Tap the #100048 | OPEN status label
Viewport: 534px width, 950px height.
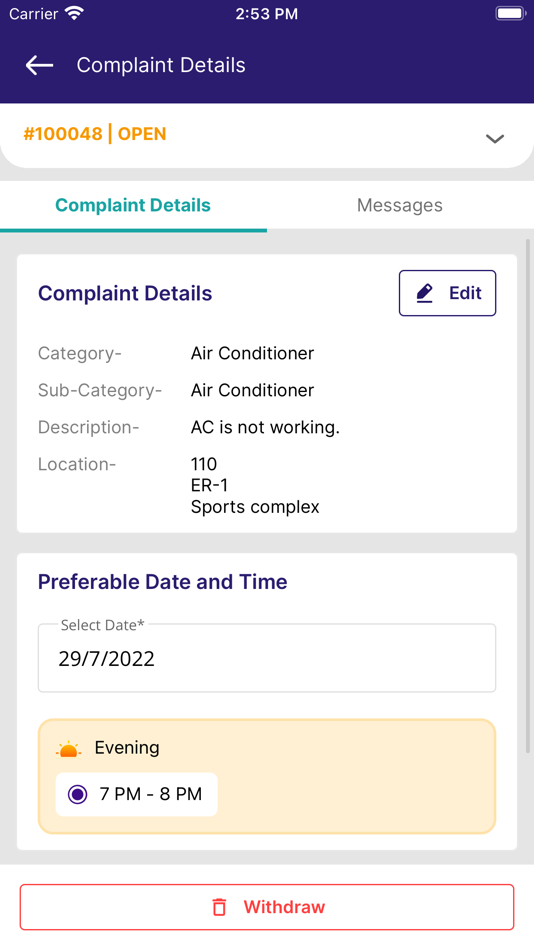point(95,134)
